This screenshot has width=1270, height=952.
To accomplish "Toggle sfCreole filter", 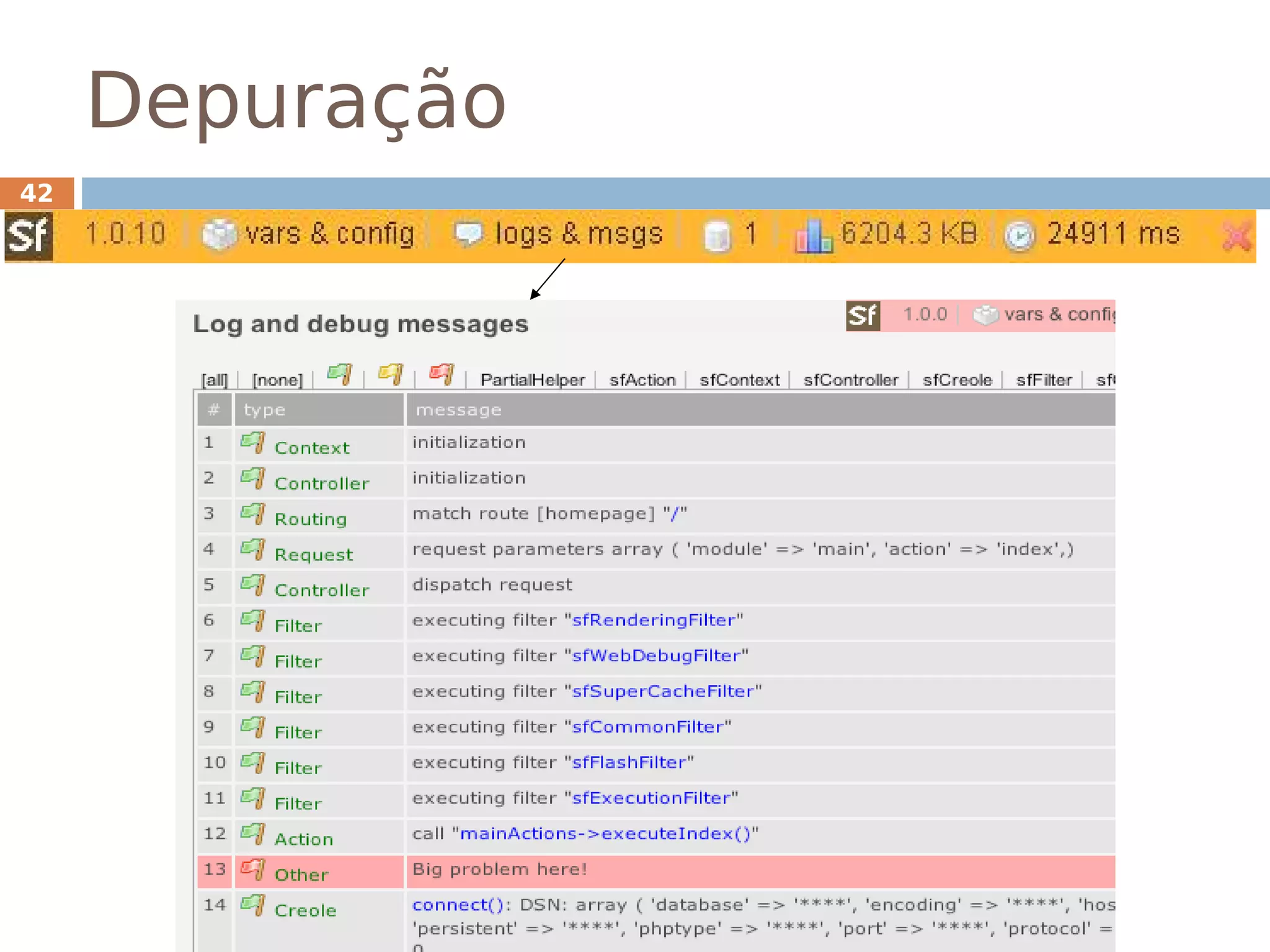I will click(x=957, y=380).
